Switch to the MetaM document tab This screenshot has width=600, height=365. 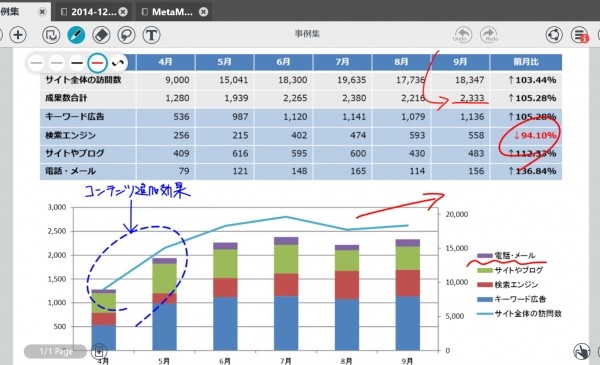(x=171, y=12)
